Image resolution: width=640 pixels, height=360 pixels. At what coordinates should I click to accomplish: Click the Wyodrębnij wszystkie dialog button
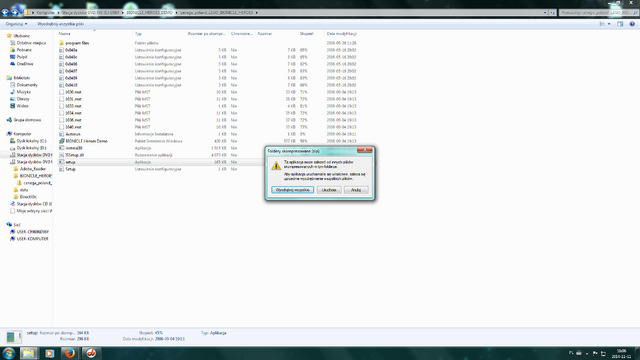tap(292, 190)
